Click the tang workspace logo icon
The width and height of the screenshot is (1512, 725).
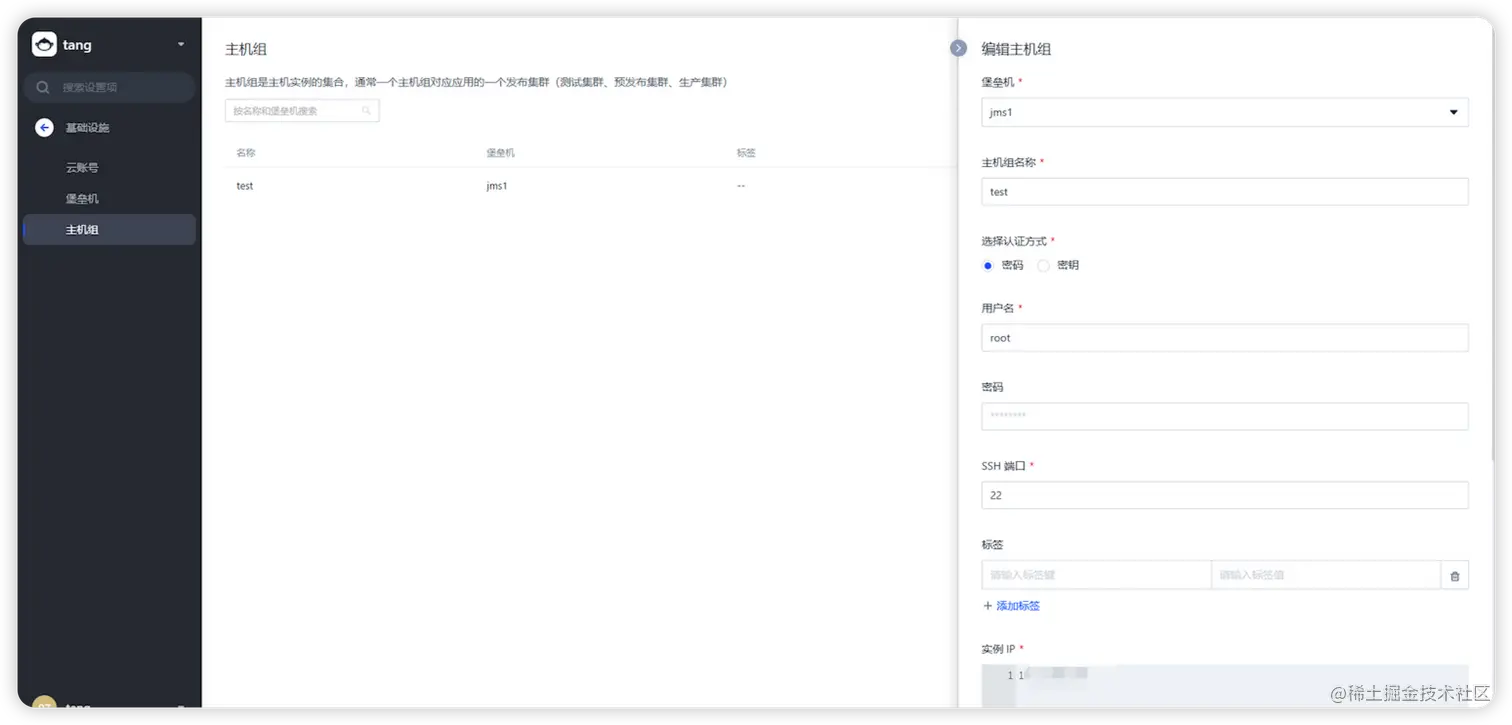44,44
